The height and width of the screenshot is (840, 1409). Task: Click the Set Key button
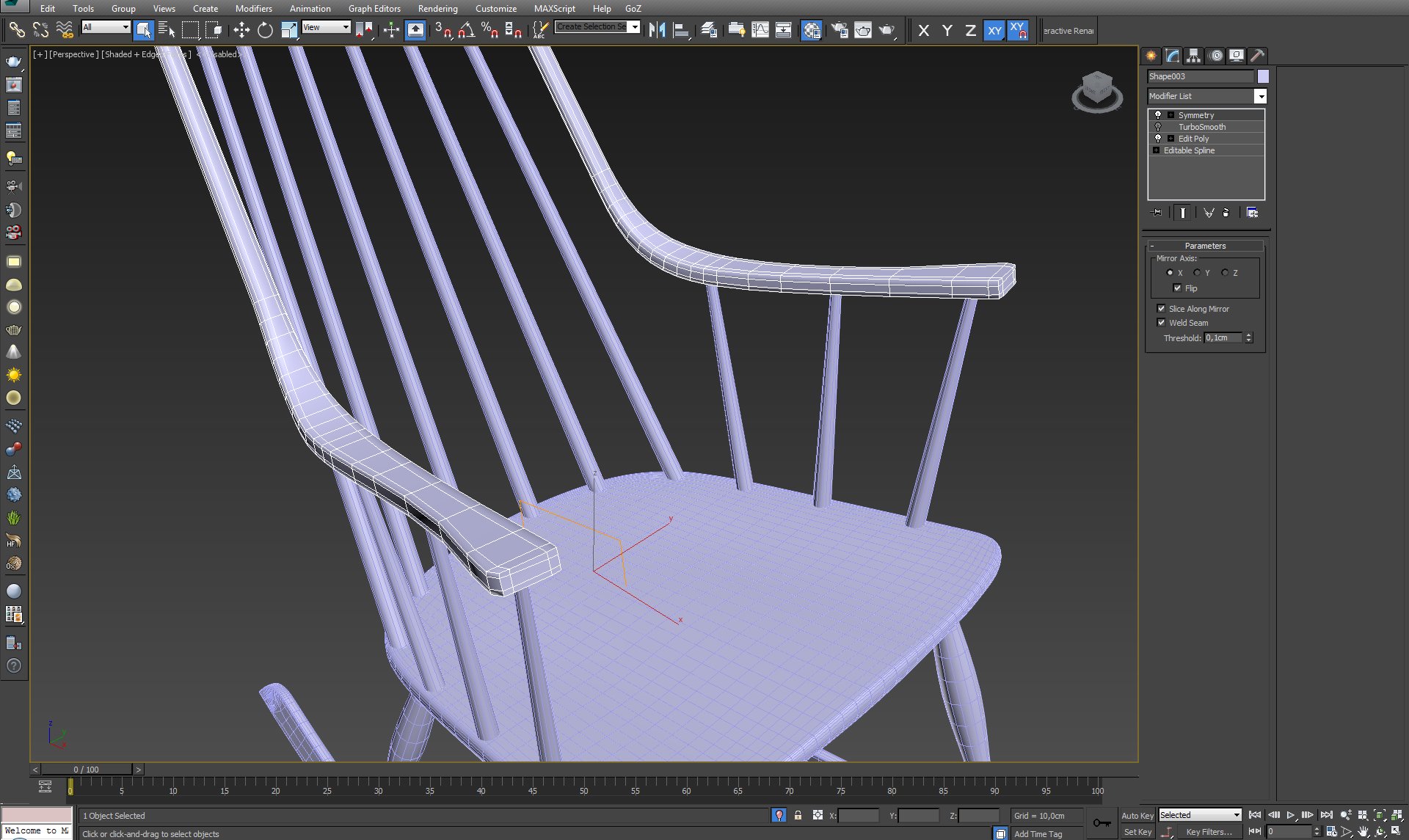pyautogui.click(x=1137, y=832)
